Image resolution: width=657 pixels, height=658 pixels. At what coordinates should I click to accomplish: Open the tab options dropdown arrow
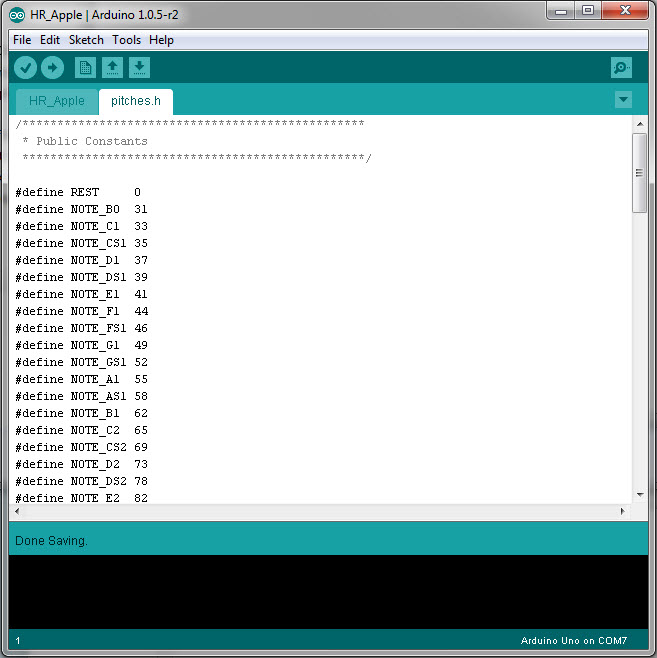623,100
